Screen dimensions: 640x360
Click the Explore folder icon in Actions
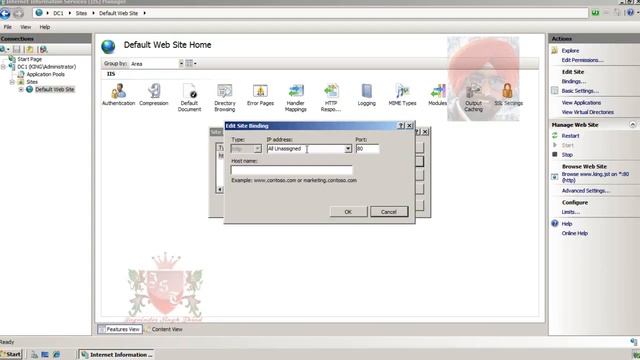click(555, 50)
